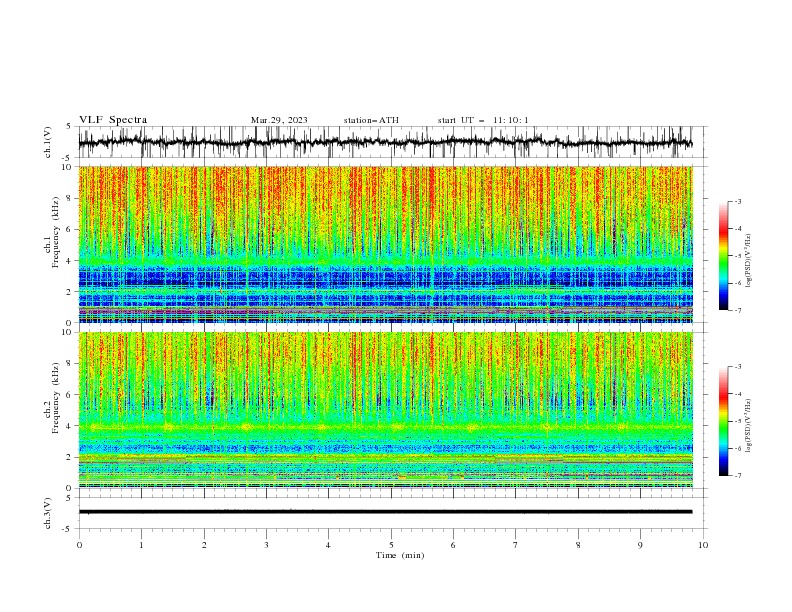Click the ch.2 PSD color scale bar
Viewport: 792px width, 612px height.
click(x=724, y=421)
